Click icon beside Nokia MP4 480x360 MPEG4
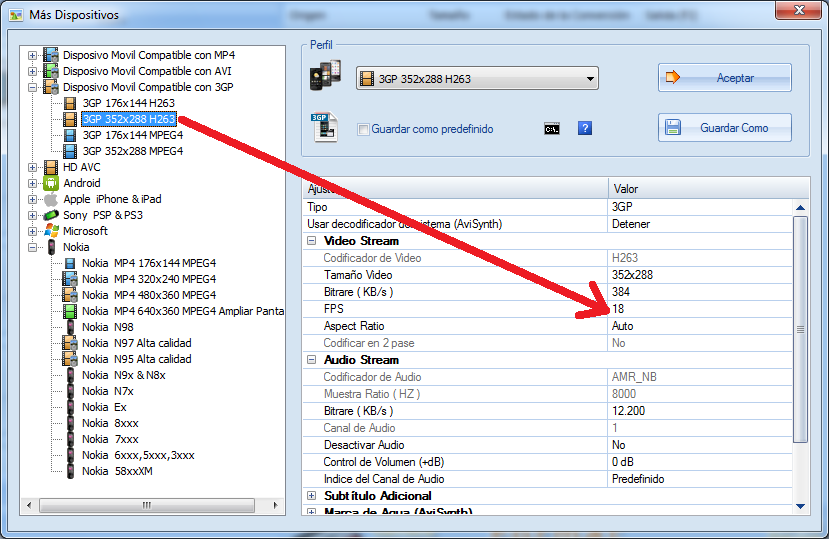 pos(70,295)
